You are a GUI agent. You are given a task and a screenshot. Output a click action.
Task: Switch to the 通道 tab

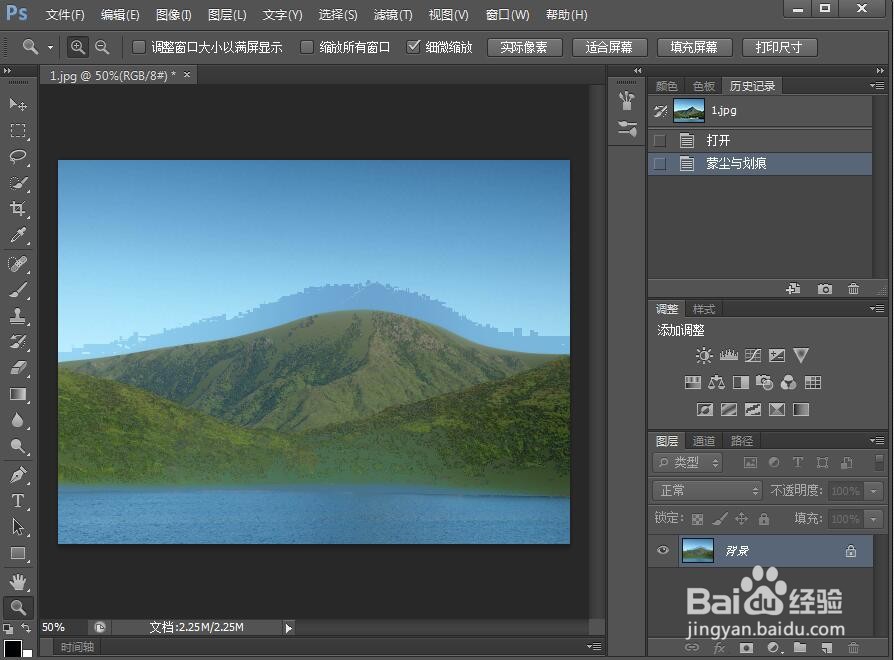tap(704, 441)
